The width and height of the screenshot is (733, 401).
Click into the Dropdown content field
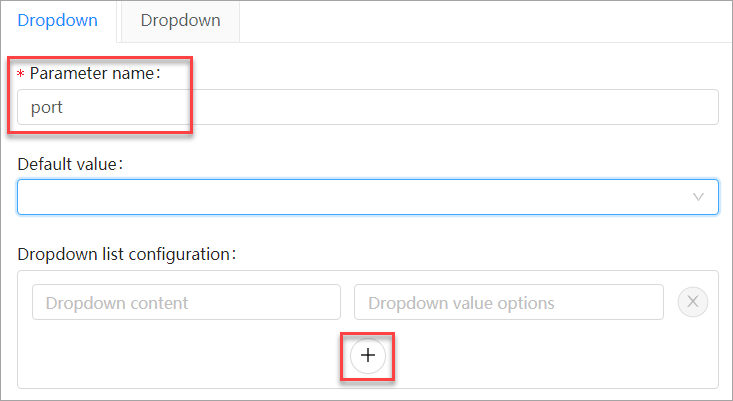(186, 302)
